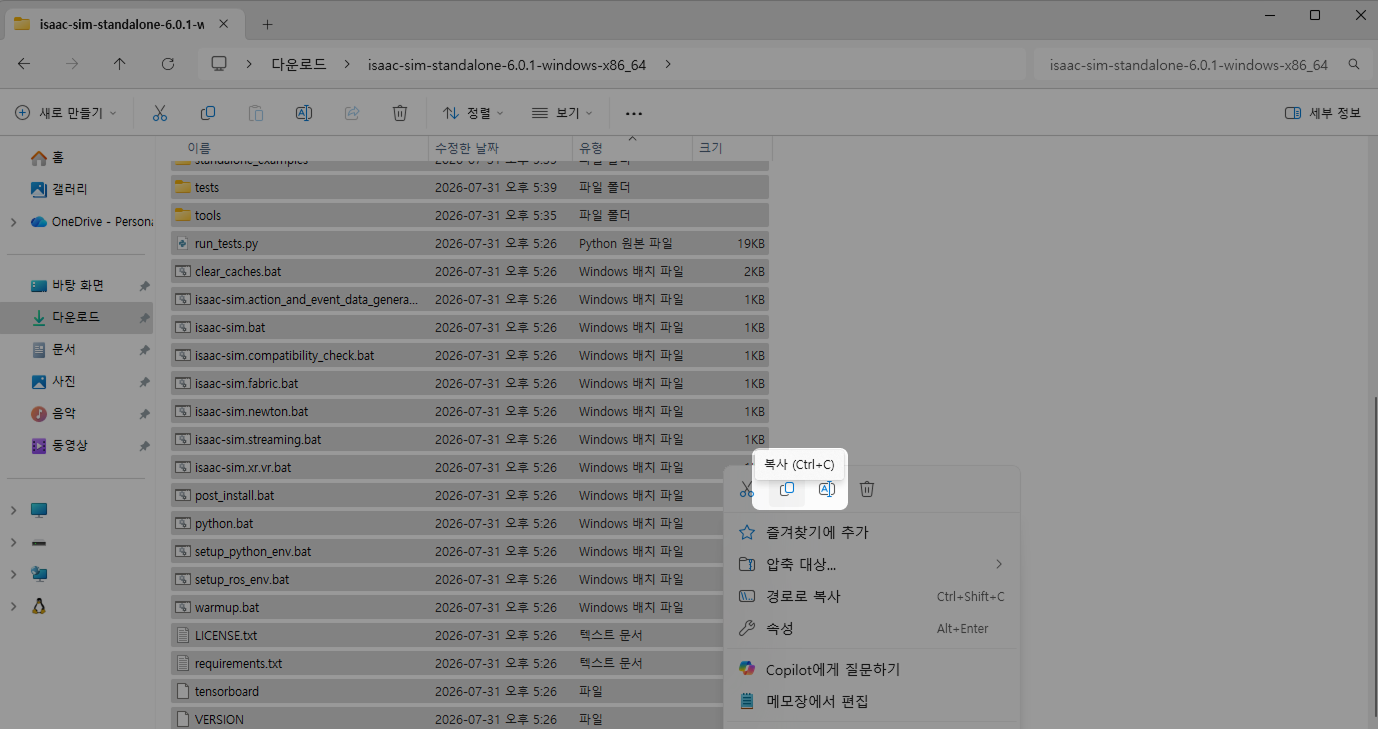
Task: Select the tools folder
Action: (x=470, y=215)
